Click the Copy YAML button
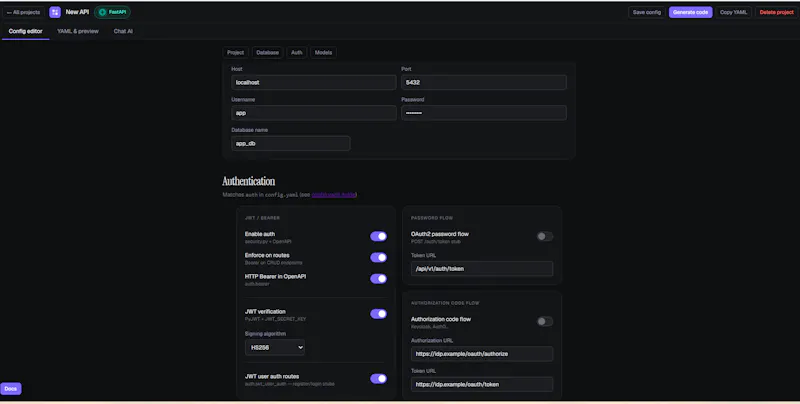Image resolution: width=800 pixels, height=404 pixels. 733,12
